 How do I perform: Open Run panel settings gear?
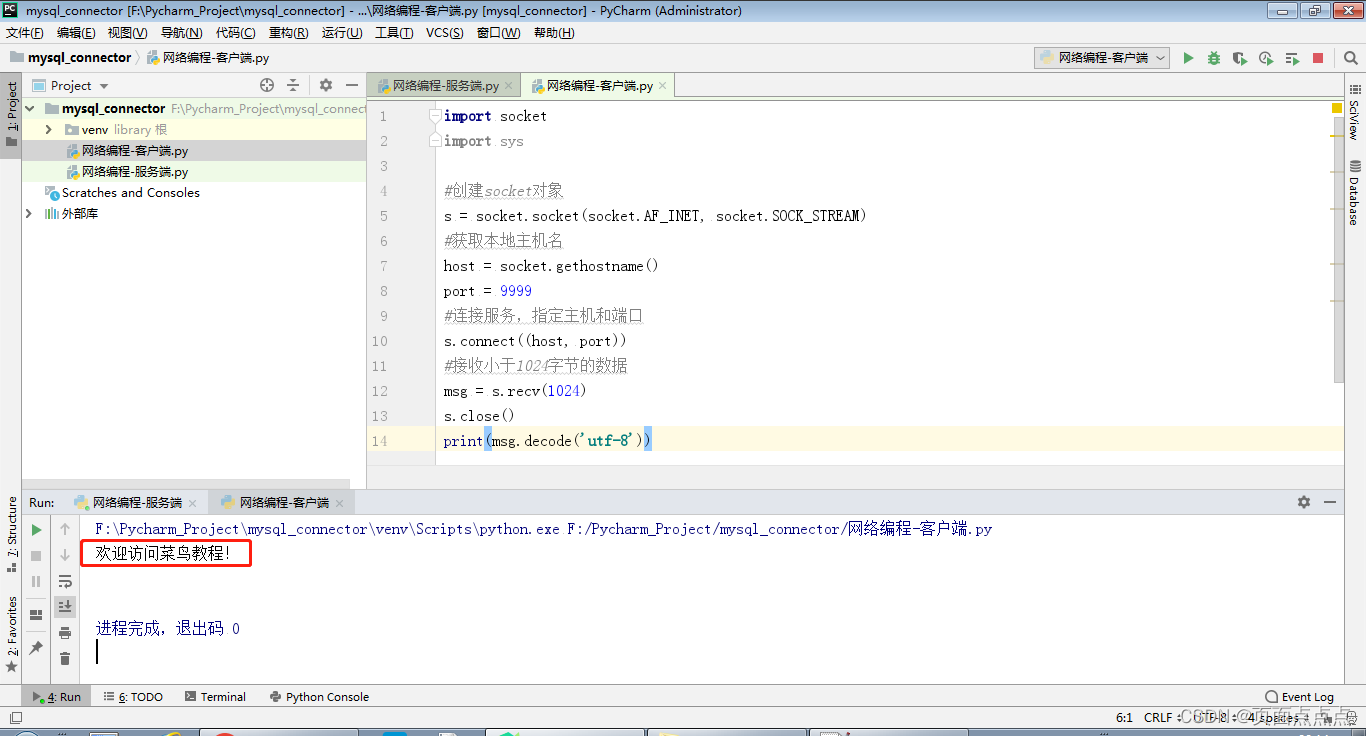pyautogui.click(x=1304, y=502)
